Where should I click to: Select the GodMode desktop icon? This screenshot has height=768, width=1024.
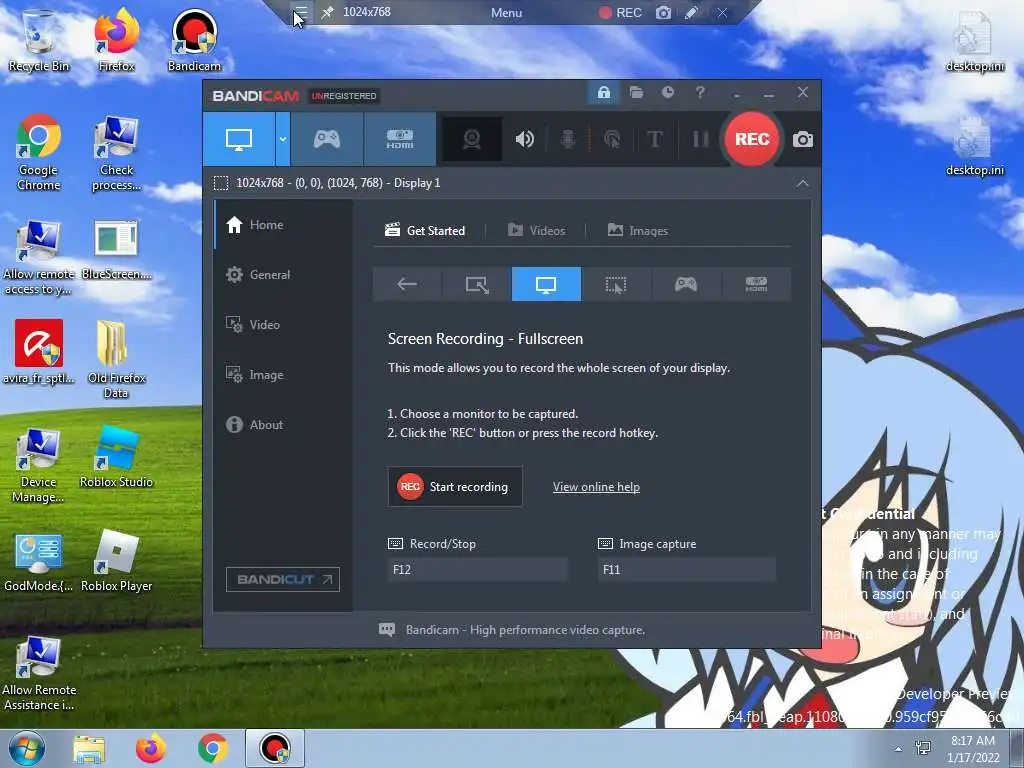pyautogui.click(x=39, y=562)
